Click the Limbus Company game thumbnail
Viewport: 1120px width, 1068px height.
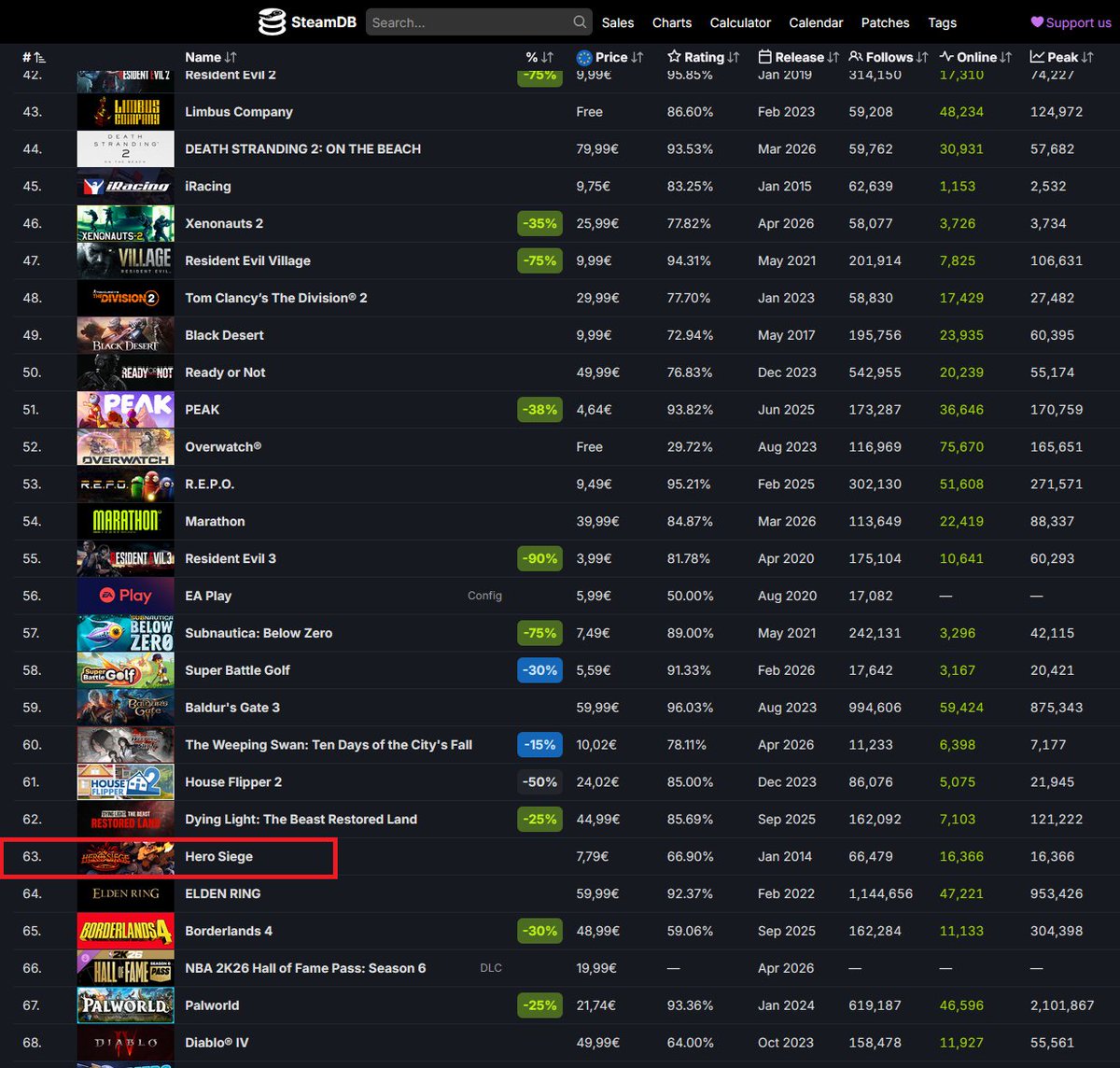[x=125, y=111]
